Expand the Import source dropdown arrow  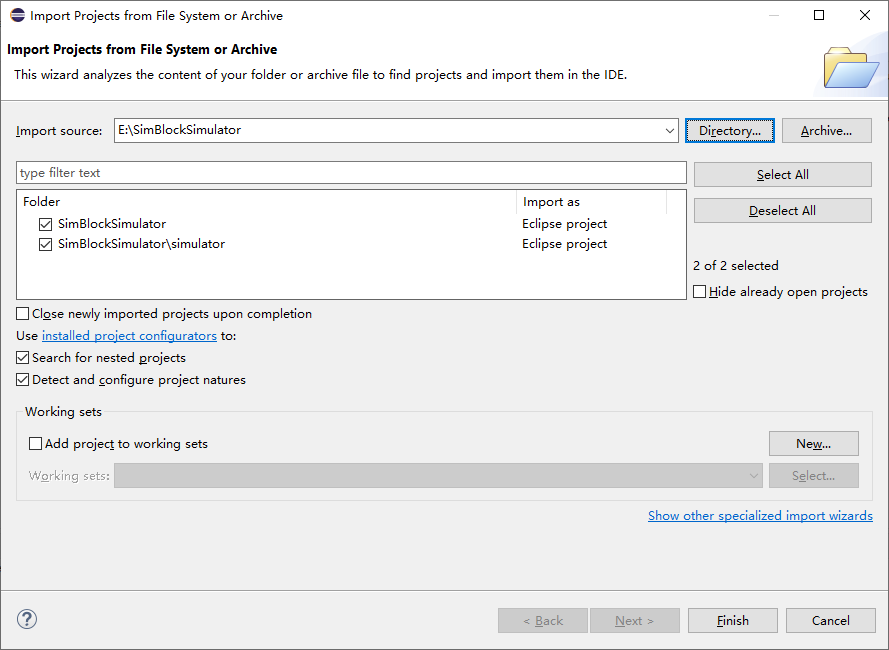[x=670, y=131]
